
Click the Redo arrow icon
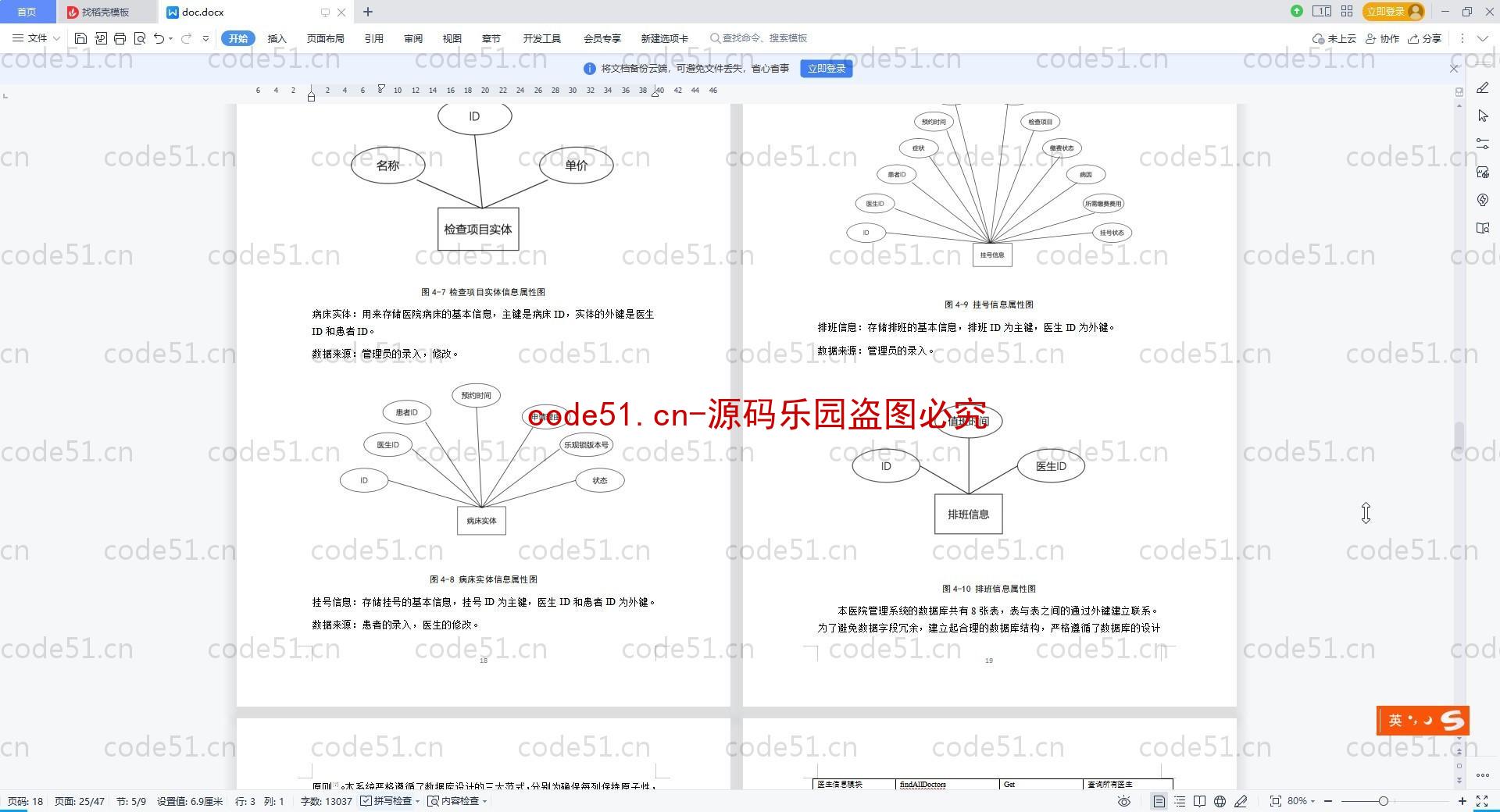186,38
